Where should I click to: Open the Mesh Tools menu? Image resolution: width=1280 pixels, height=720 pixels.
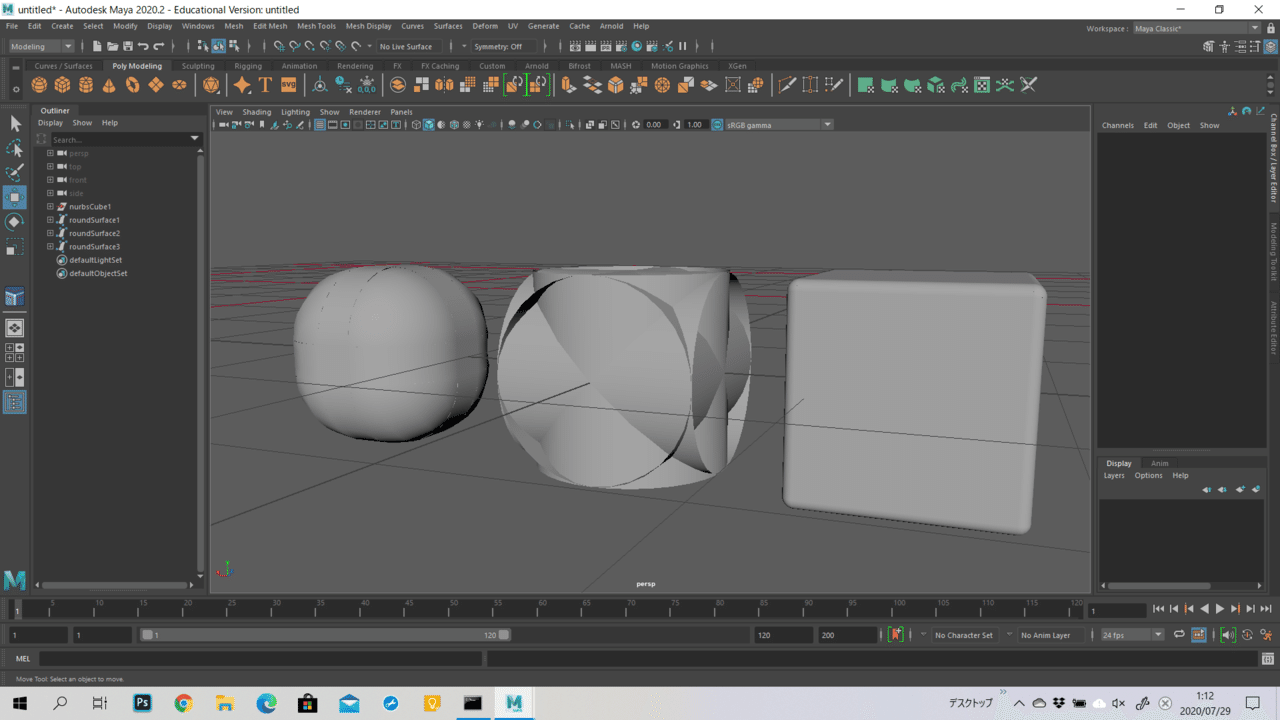point(316,26)
